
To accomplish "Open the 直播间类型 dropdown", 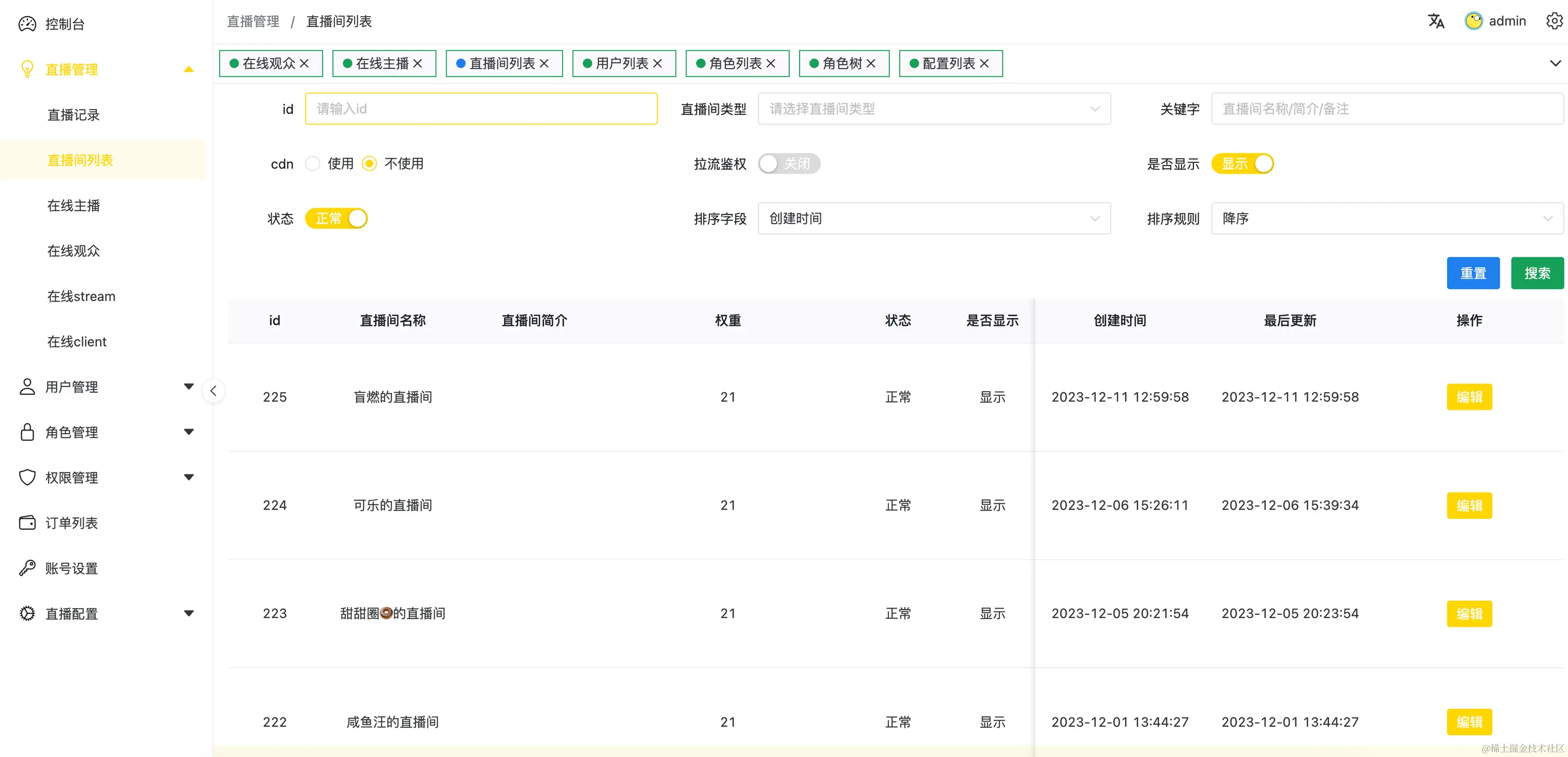I will click(934, 109).
